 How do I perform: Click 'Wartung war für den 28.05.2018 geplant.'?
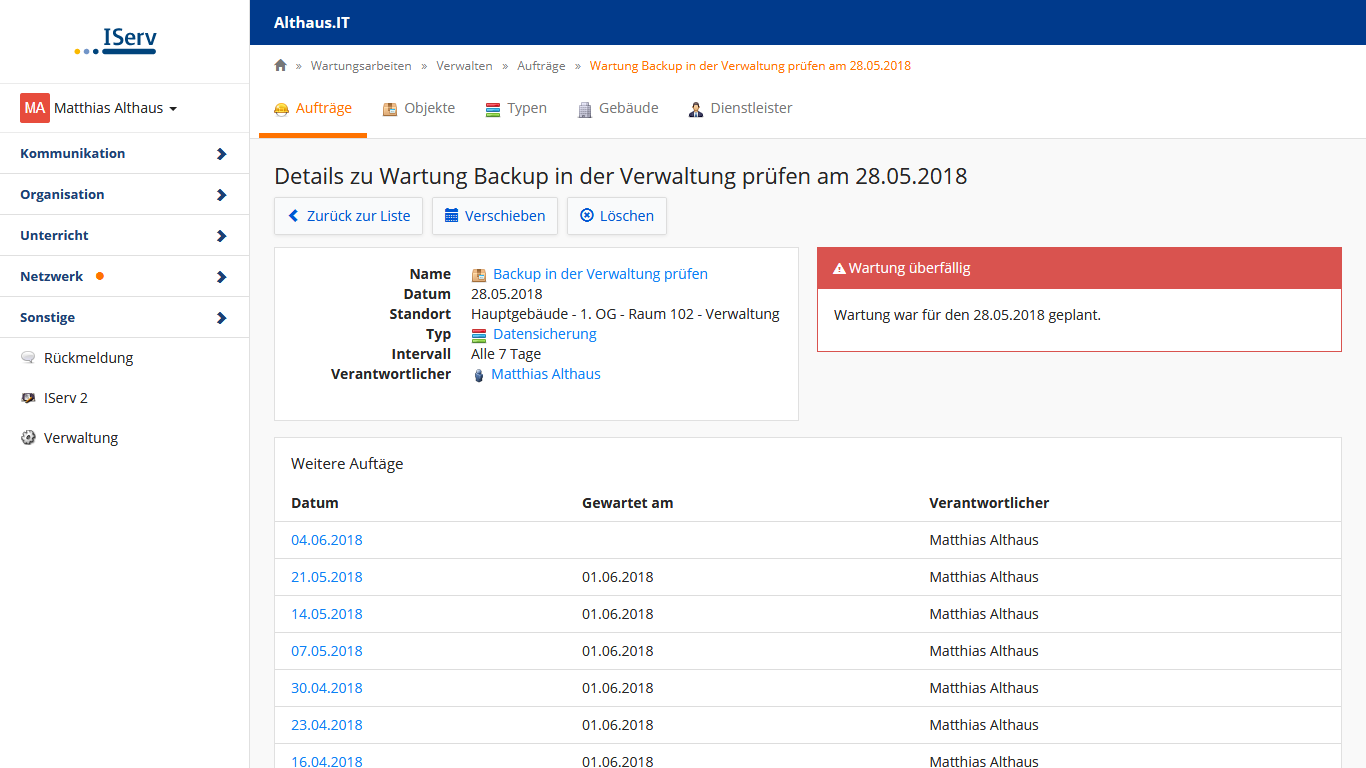(967, 315)
